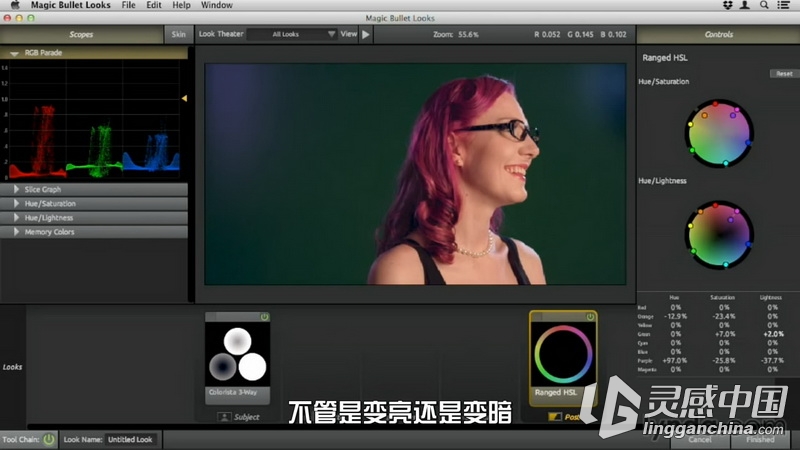Click the Finished button

point(760,439)
